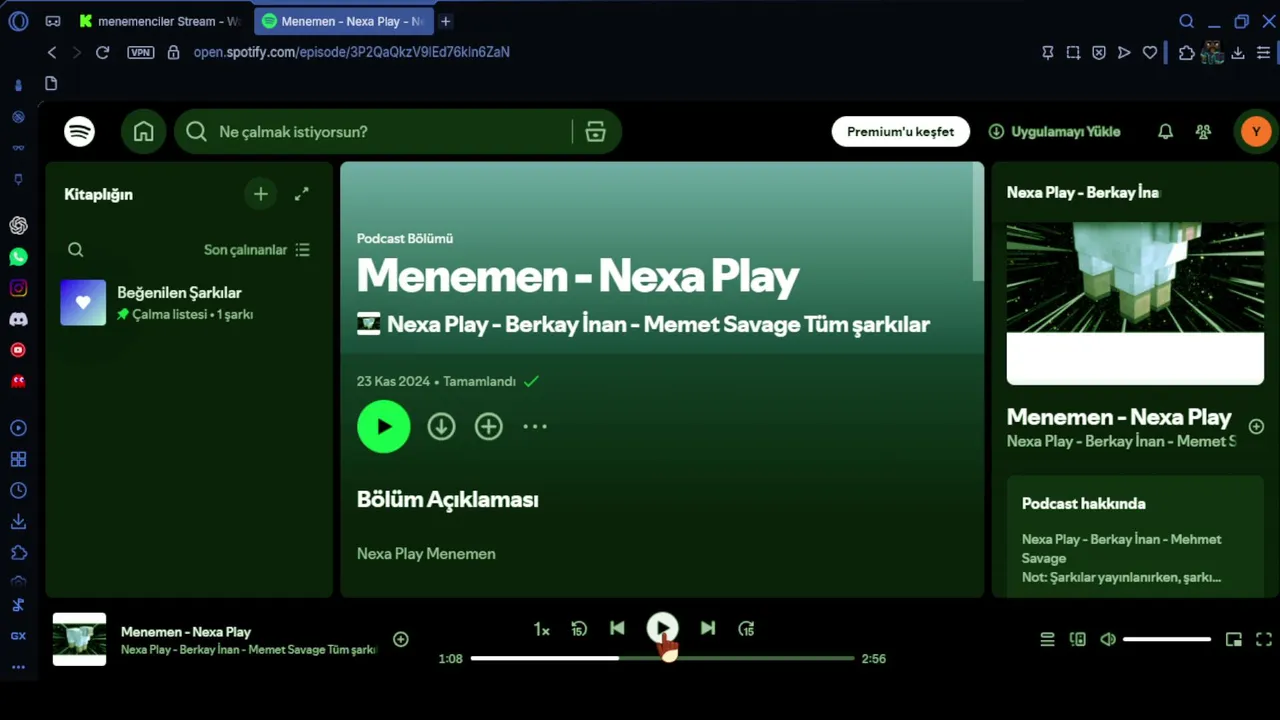Screen dimensions: 1280x720
Task: Go to Spotify home
Action: [144, 131]
